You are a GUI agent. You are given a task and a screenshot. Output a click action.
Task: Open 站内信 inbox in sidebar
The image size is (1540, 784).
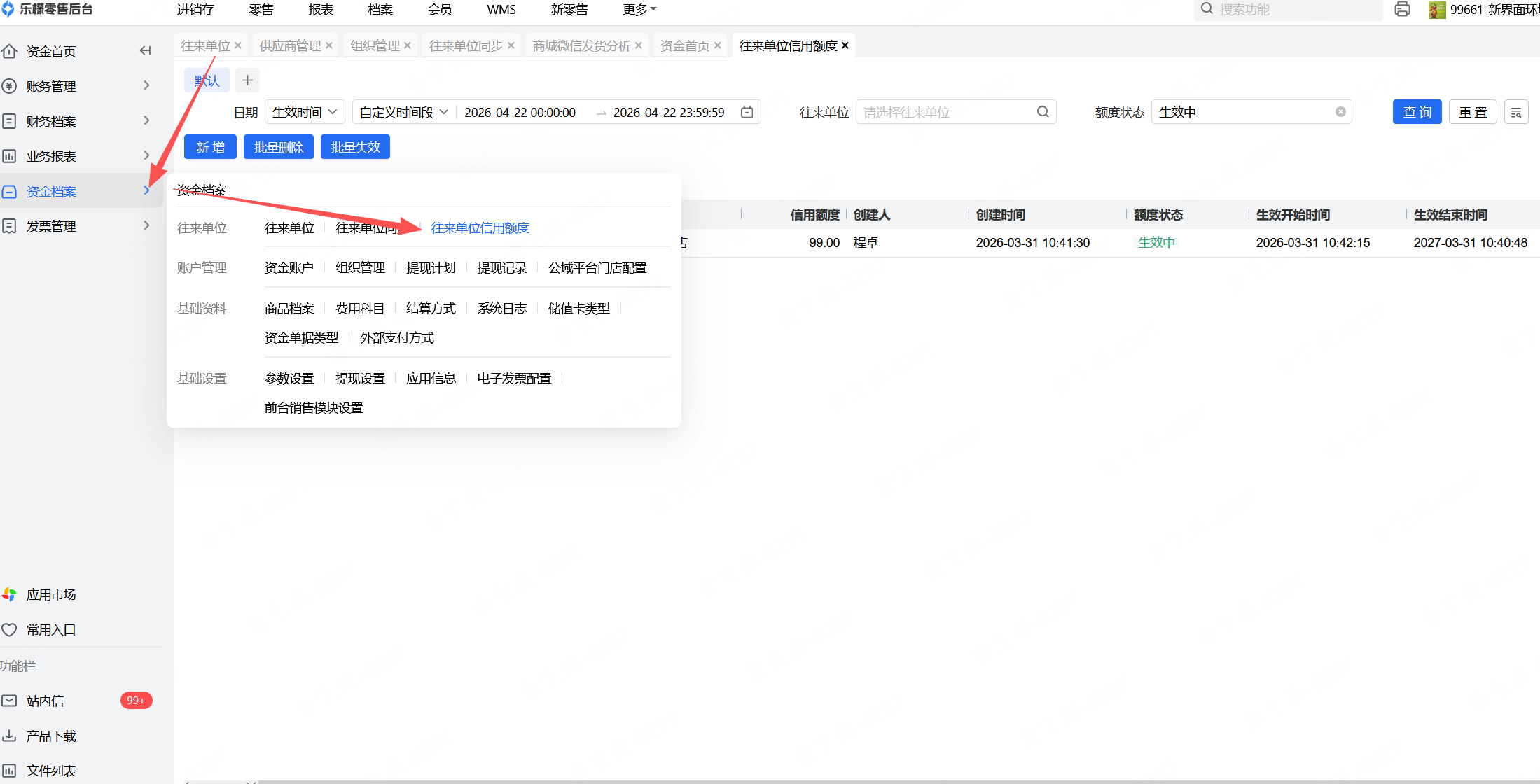[x=46, y=701]
